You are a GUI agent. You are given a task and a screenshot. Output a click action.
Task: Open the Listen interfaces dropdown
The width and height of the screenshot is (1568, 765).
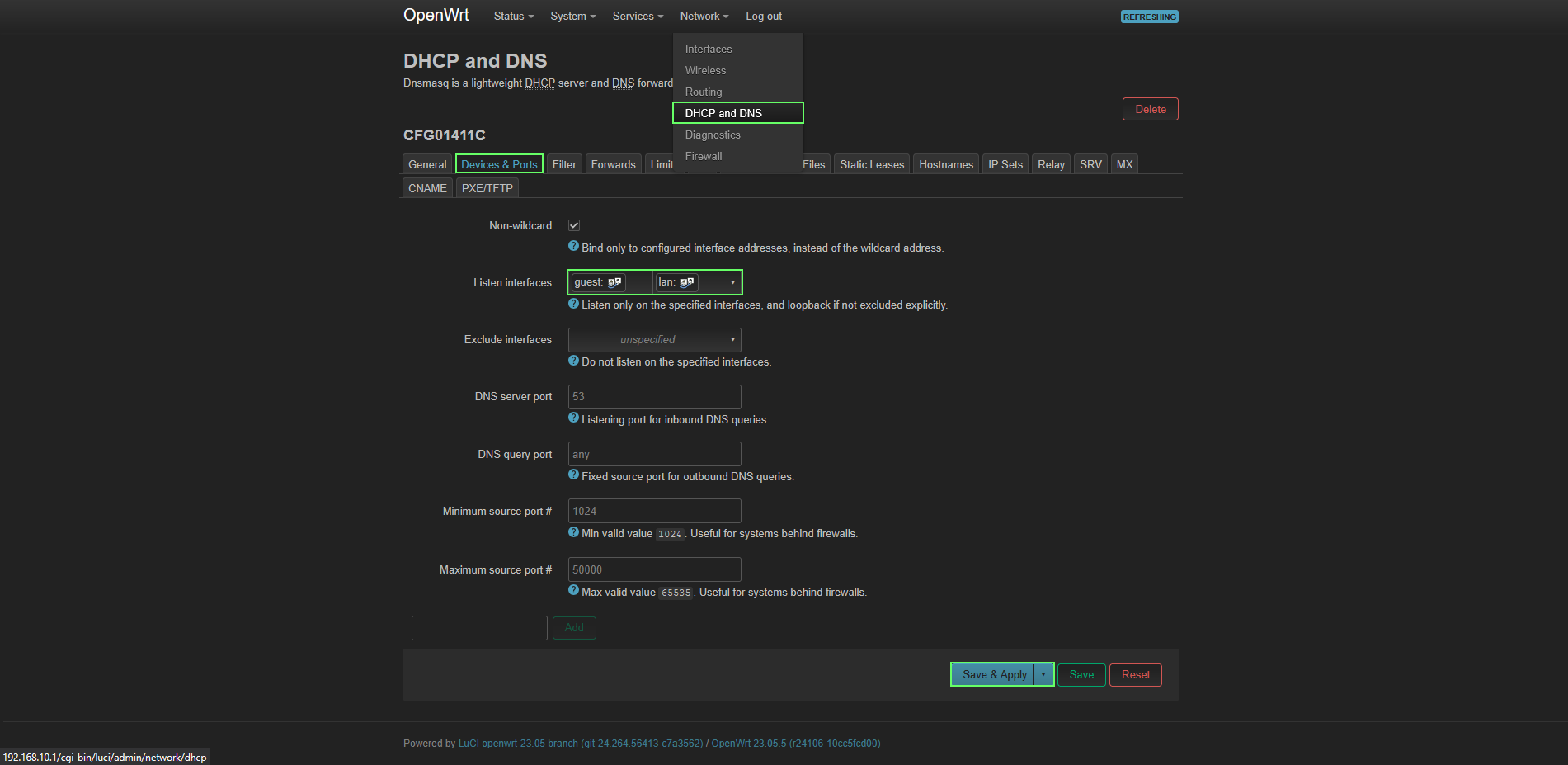655,282
